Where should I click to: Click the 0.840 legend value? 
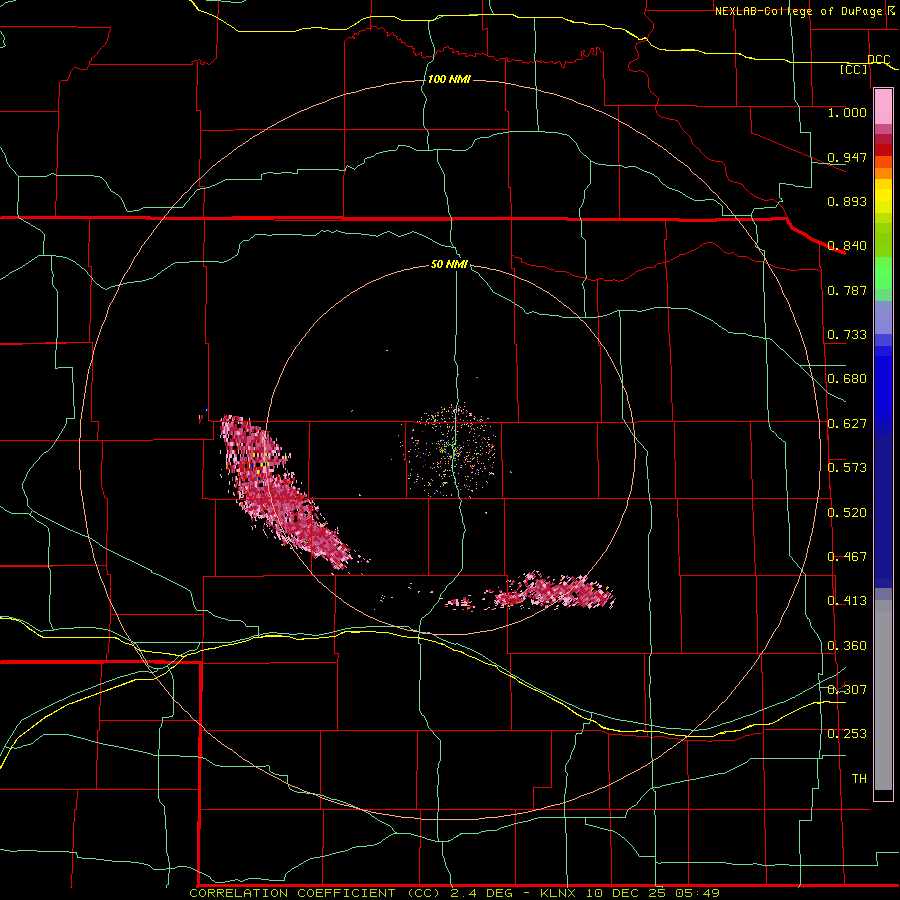click(x=847, y=246)
